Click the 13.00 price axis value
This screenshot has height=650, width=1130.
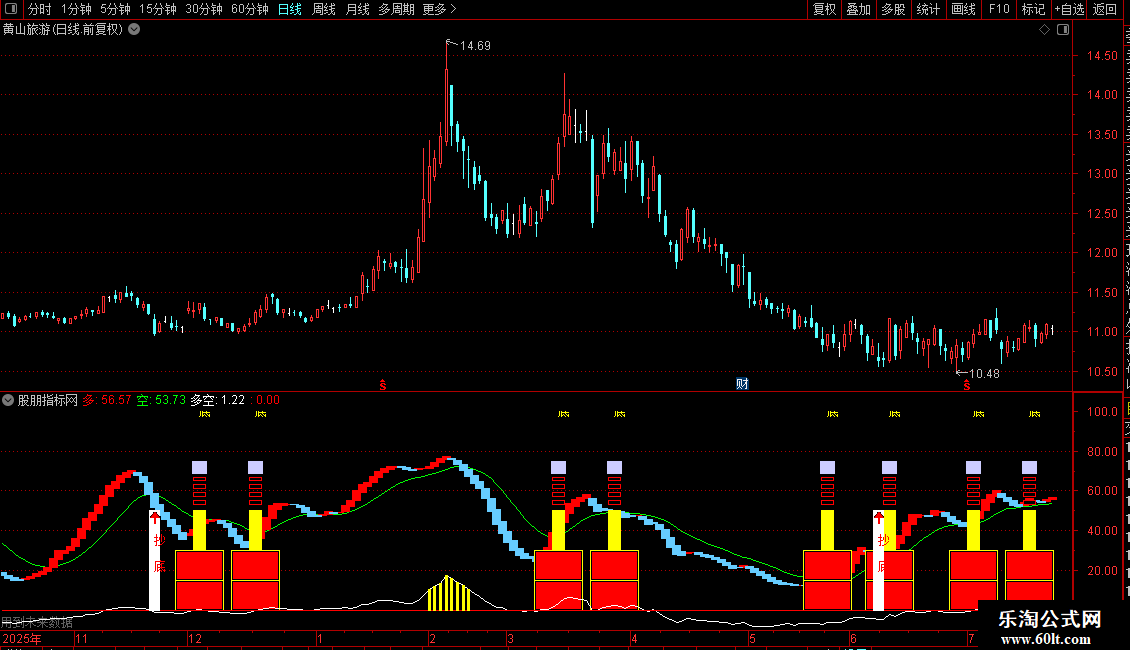[1102, 174]
